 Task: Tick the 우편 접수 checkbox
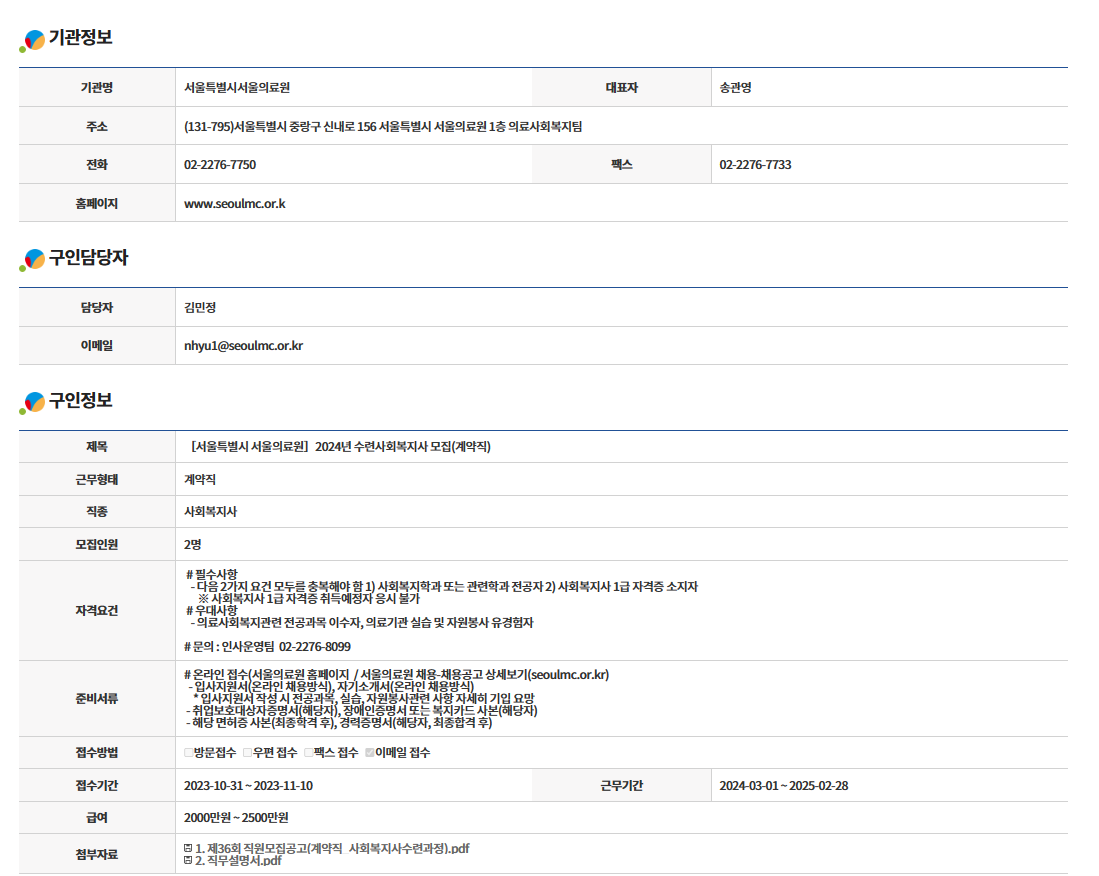[x=247, y=752]
